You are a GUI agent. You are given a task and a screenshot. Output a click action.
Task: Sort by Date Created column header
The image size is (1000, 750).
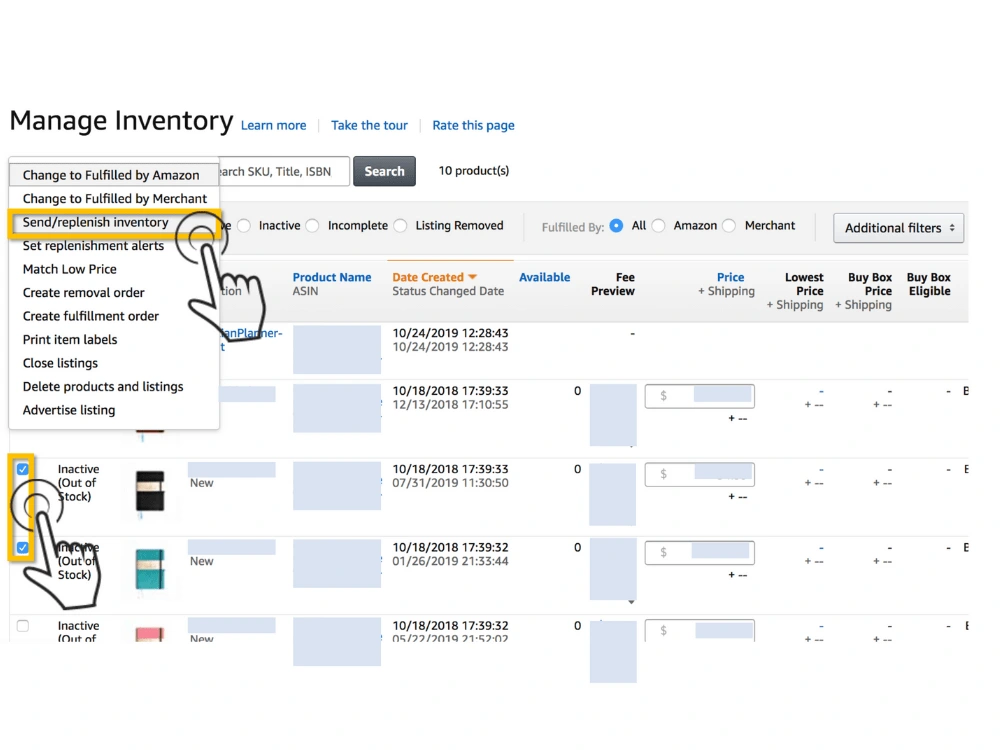428,277
